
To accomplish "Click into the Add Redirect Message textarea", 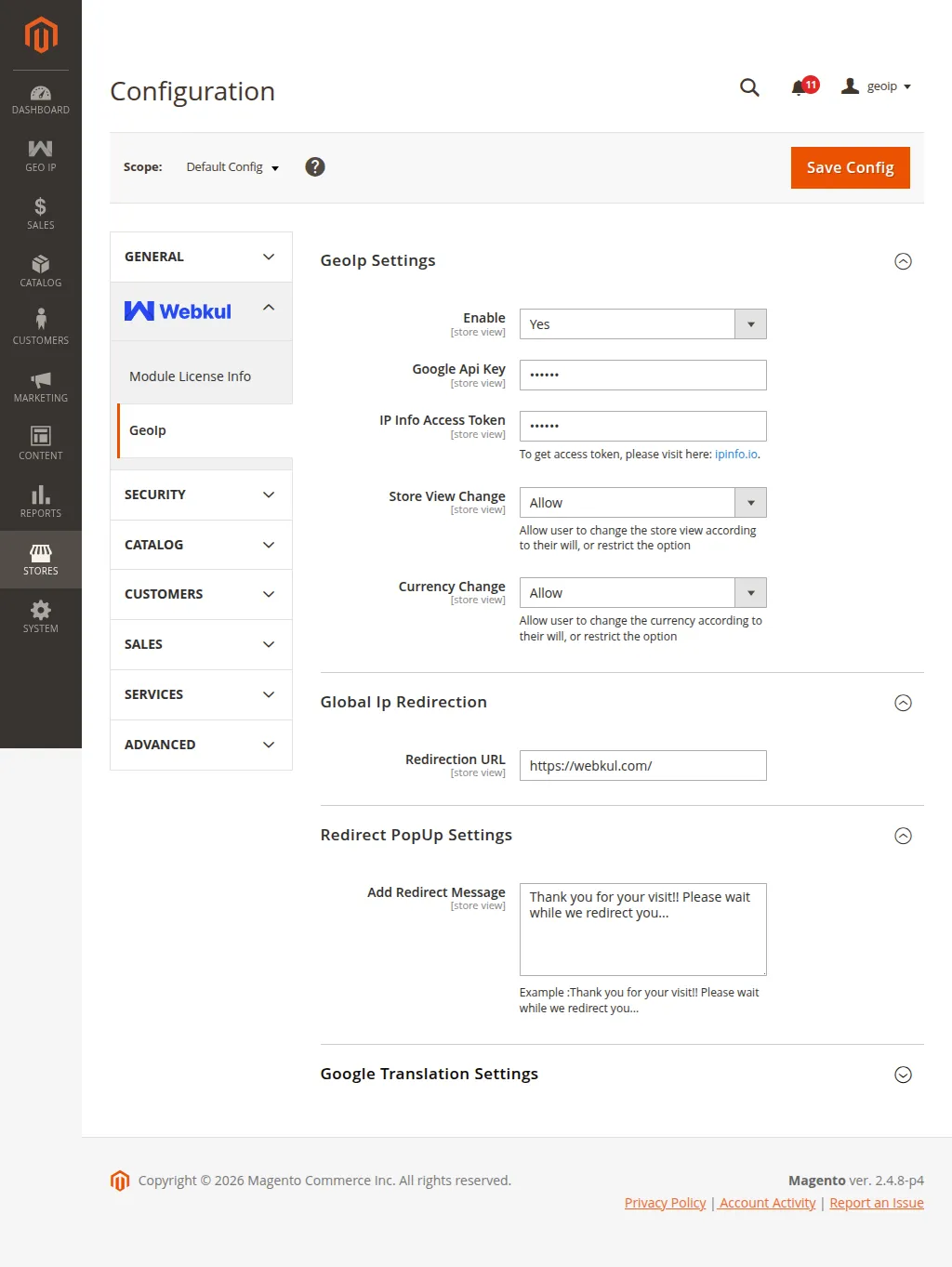I will [642, 930].
